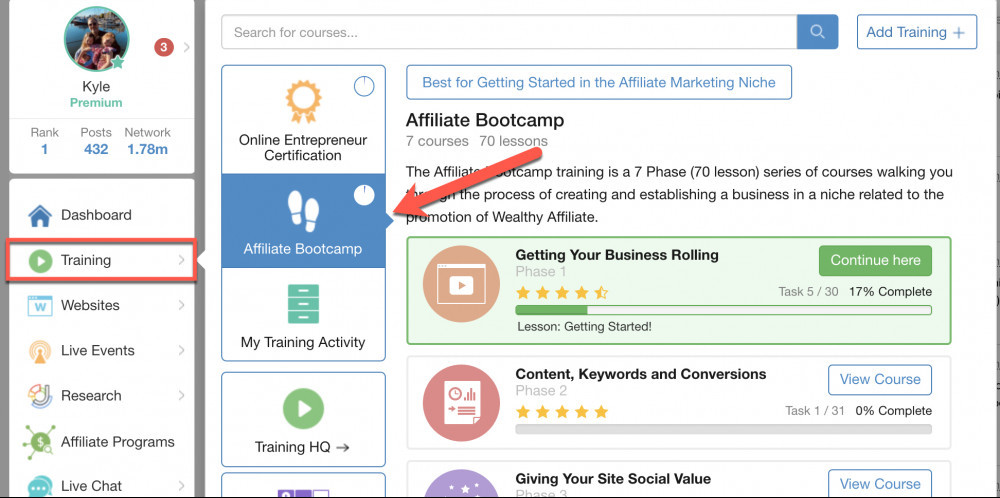Image resolution: width=1000 pixels, height=498 pixels.
Task: Open the Training HQ link
Action: point(303,447)
